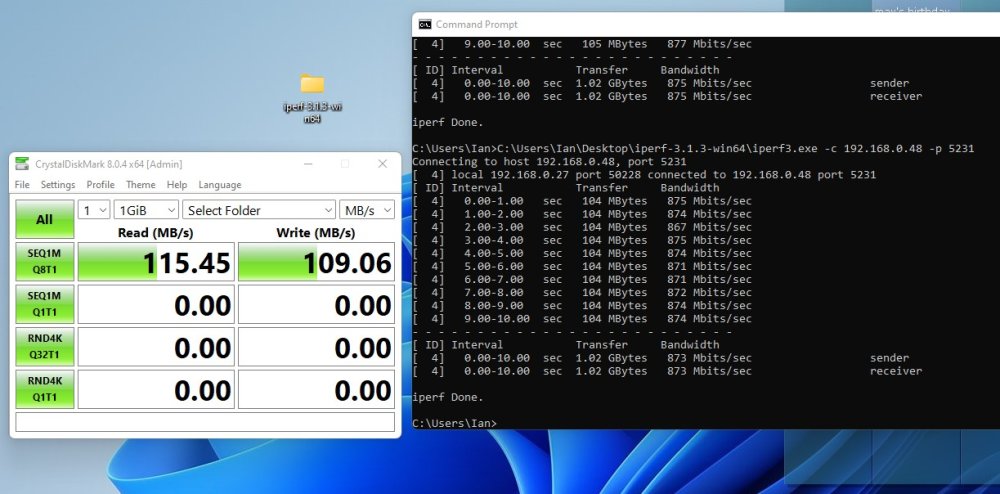Click the empty comment field below results
Screen dimensions: 1000x494
point(205,422)
